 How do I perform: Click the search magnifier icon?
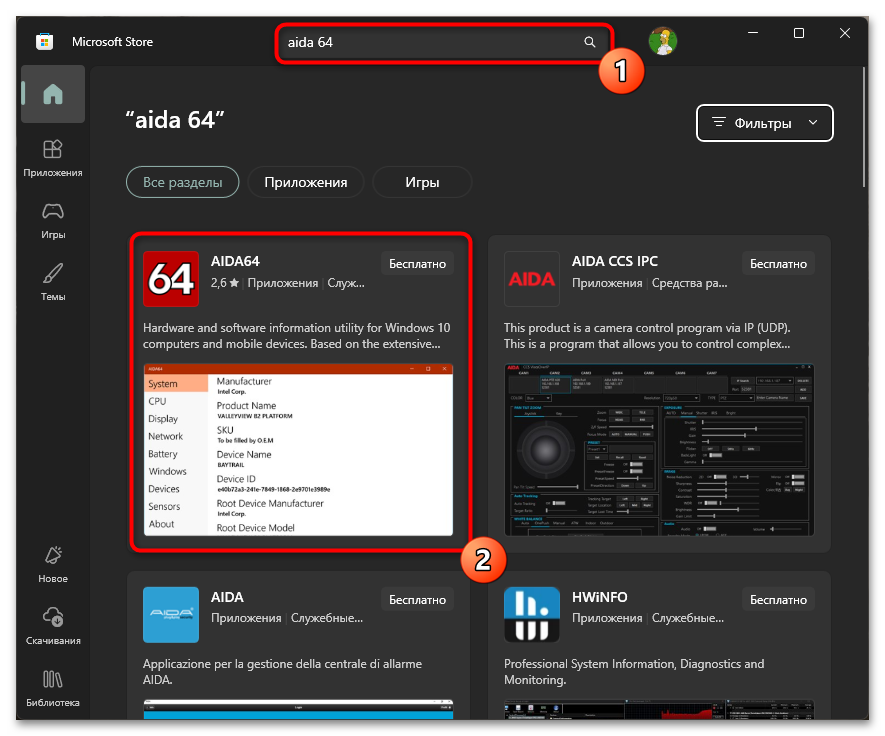click(x=590, y=42)
